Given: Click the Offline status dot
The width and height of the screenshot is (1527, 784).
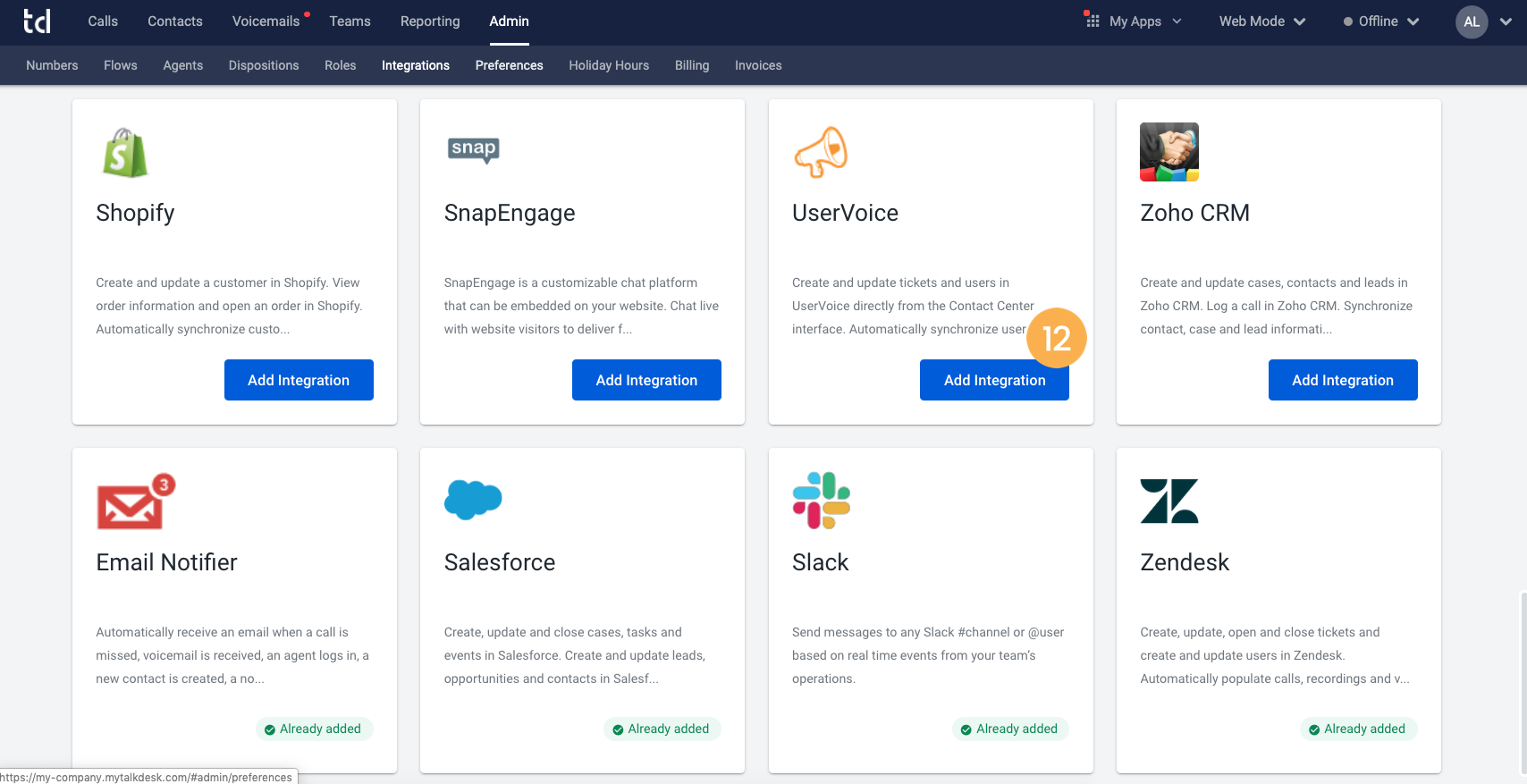Looking at the screenshot, I should click(1348, 21).
